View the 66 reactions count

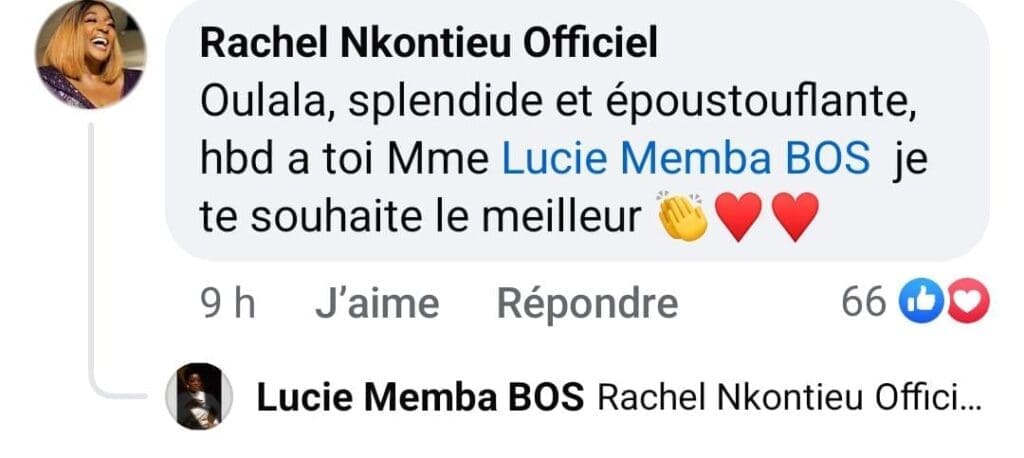pos(863,302)
